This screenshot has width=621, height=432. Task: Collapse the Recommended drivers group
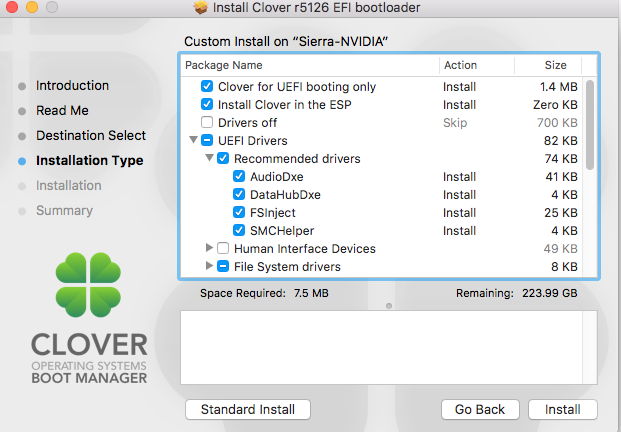(210, 158)
